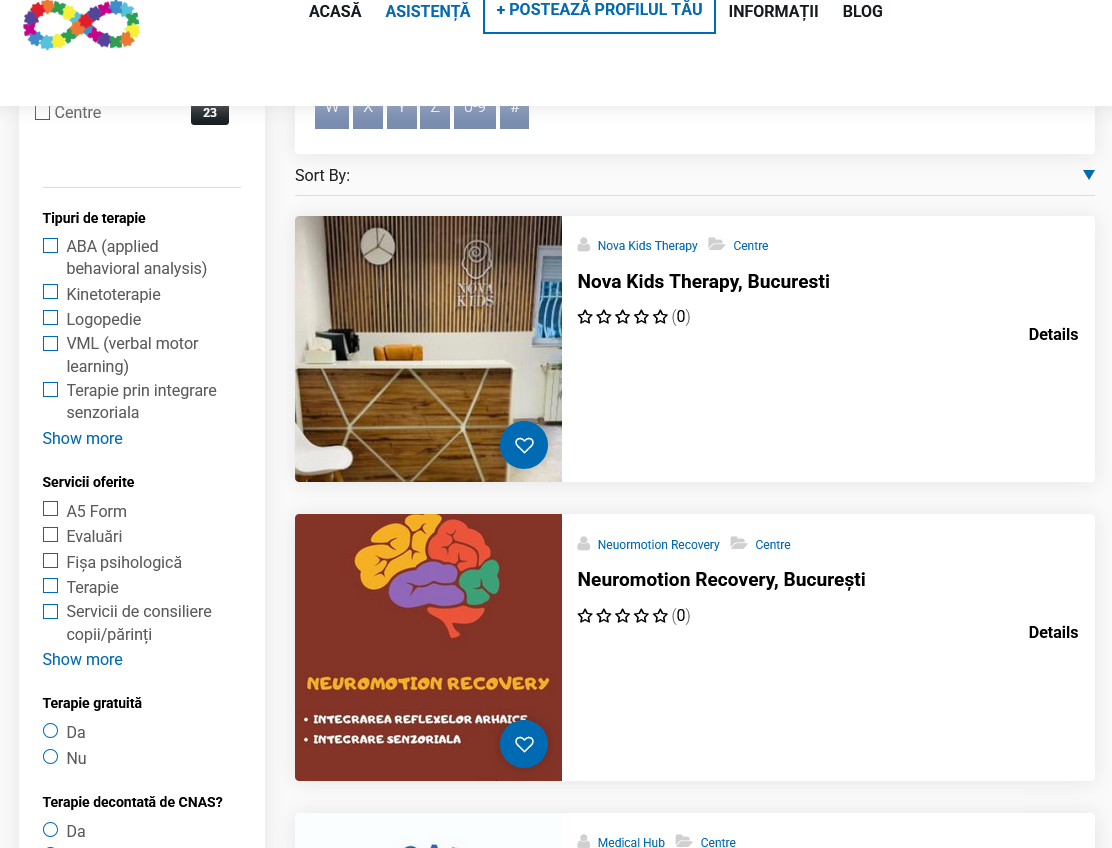This screenshot has height=848, width=1112.
Task: Expand Show more under Servicii oferite
Action: pos(82,659)
